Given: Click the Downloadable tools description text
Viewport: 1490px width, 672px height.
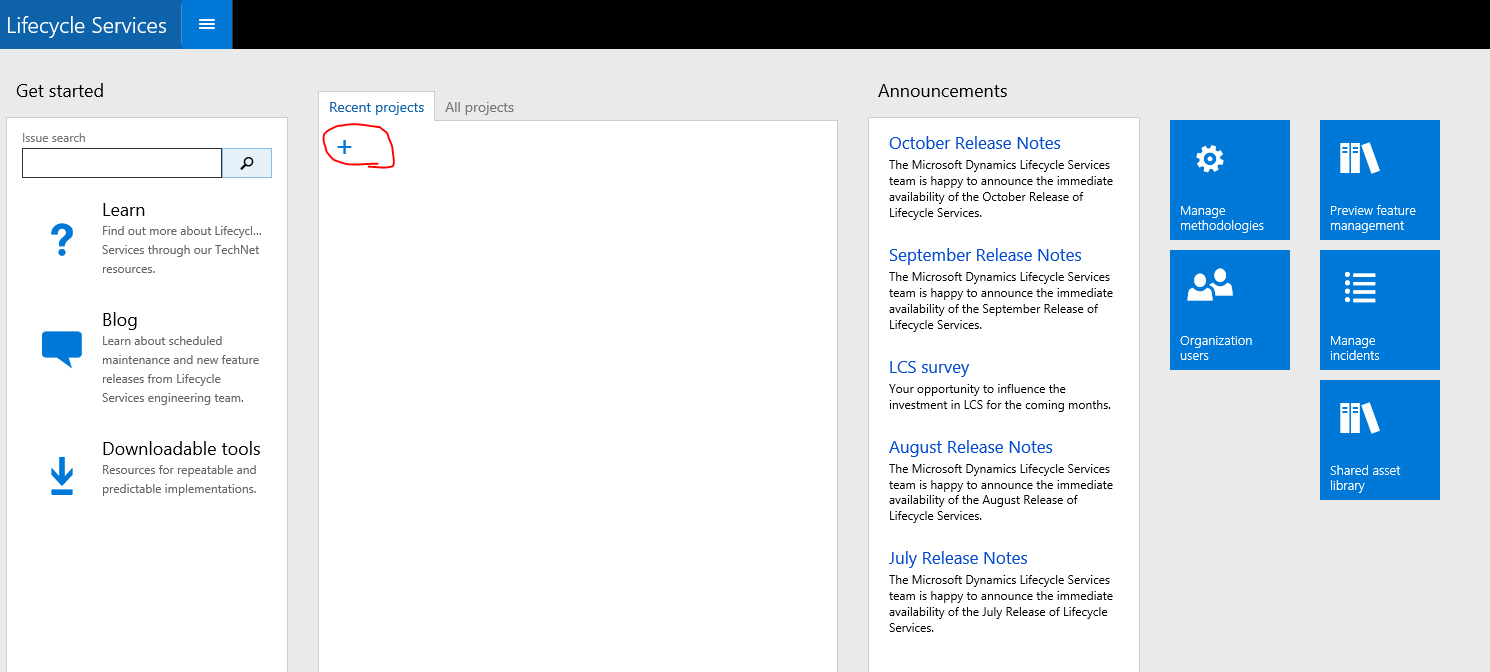Looking at the screenshot, I should coord(179,479).
